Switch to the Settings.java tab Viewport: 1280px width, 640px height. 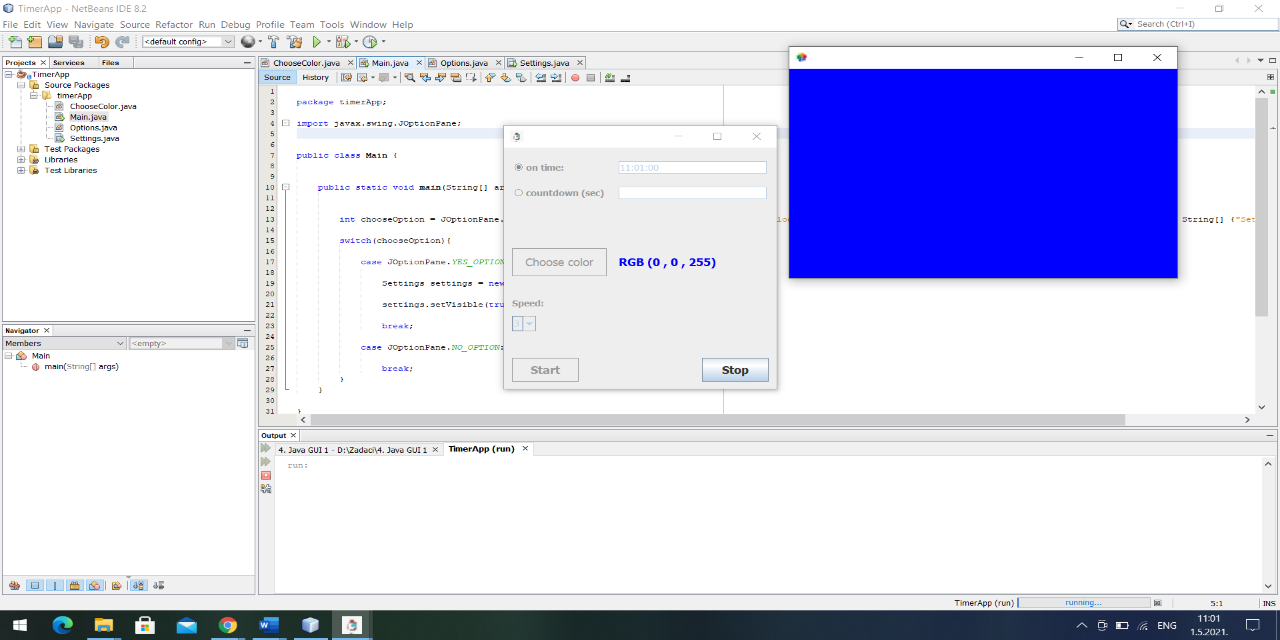(x=547, y=61)
